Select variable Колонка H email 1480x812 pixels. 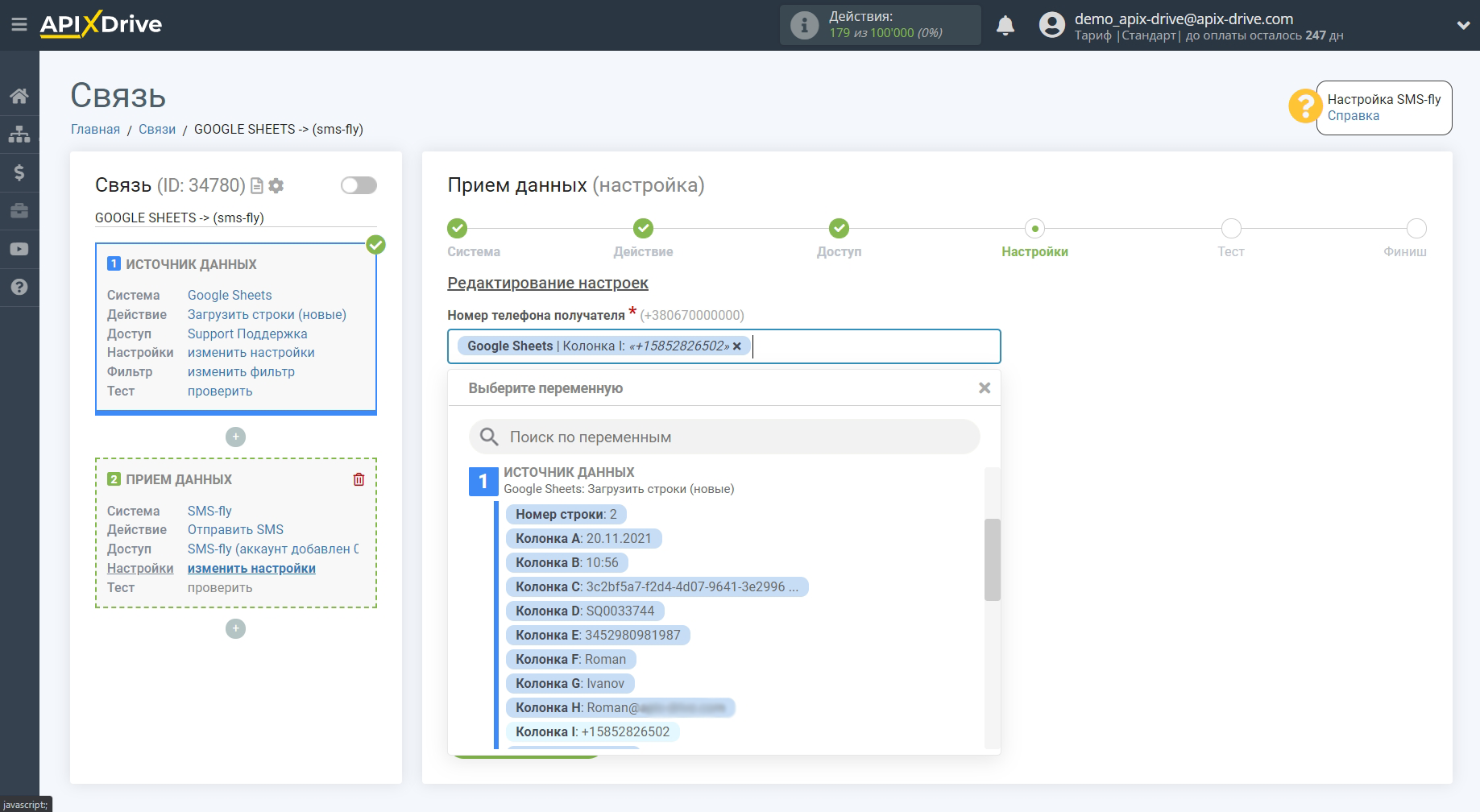[x=620, y=707]
